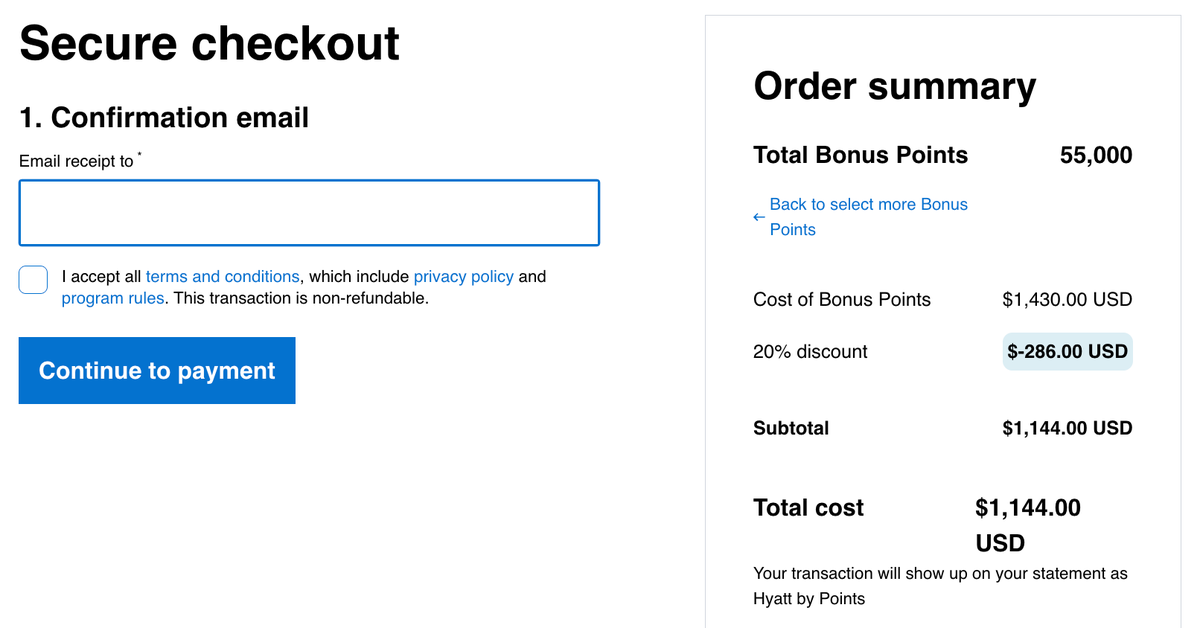This screenshot has width=1200, height=628.
Task: Click the Cost of Bonus Points label
Action: click(841, 299)
